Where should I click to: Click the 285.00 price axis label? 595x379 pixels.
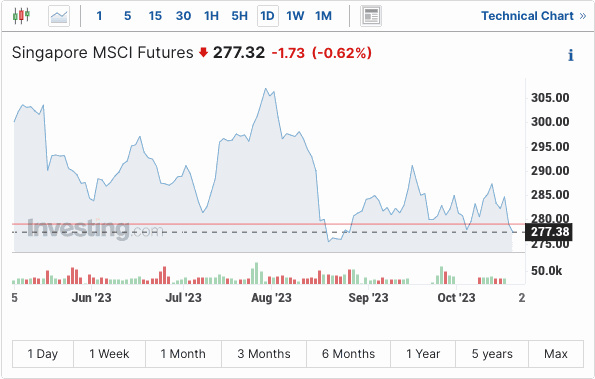pos(550,195)
